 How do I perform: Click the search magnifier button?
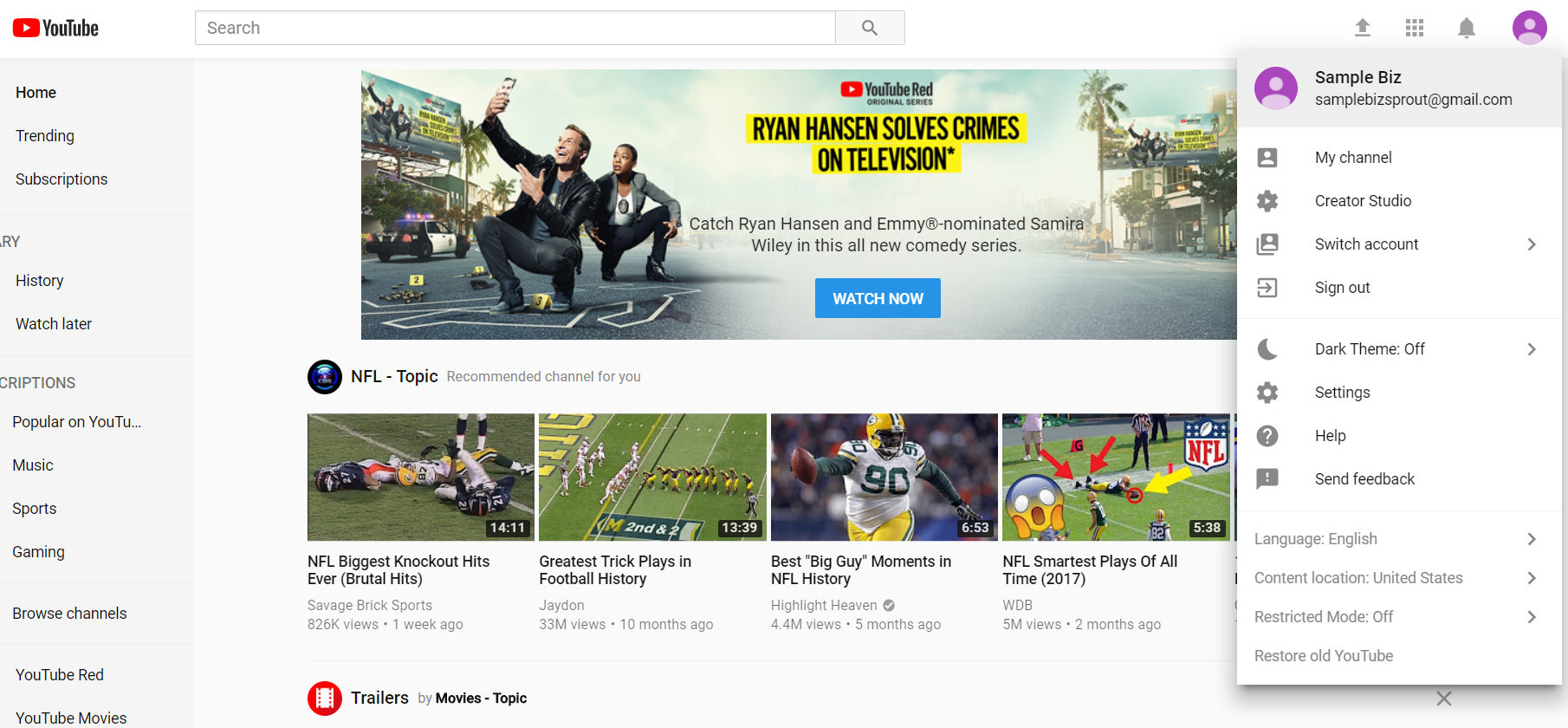coord(870,28)
